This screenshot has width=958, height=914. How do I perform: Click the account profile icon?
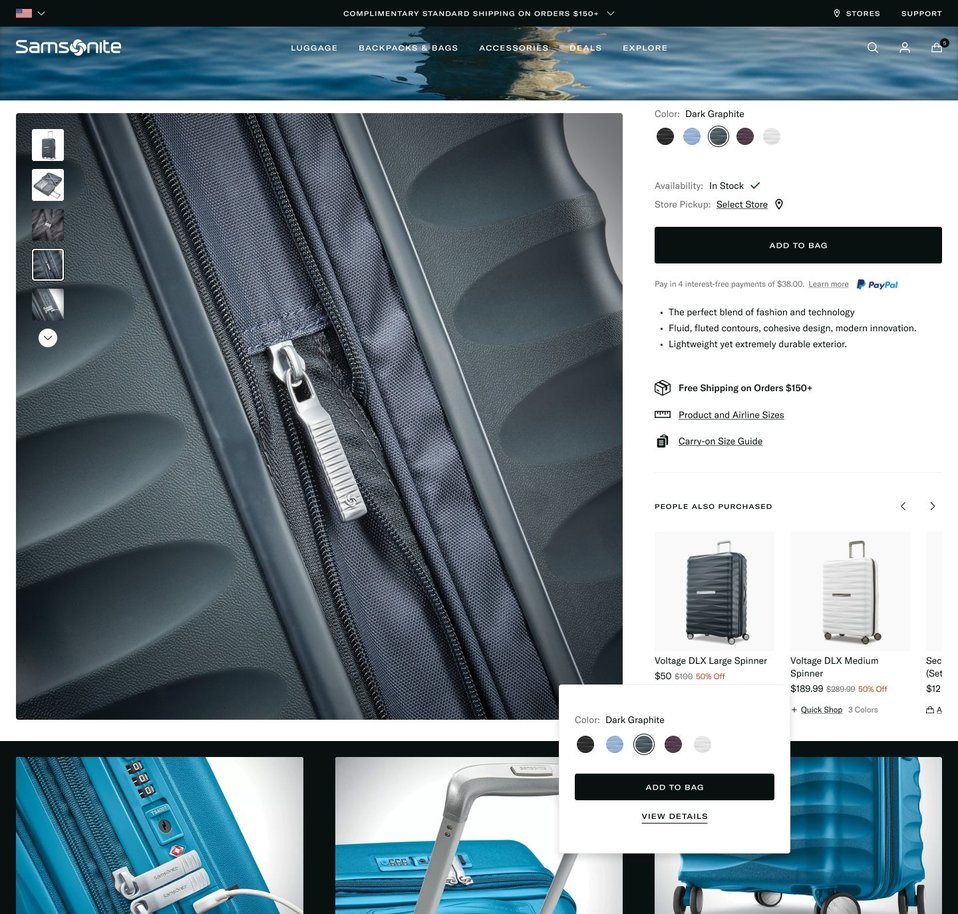point(904,48)
